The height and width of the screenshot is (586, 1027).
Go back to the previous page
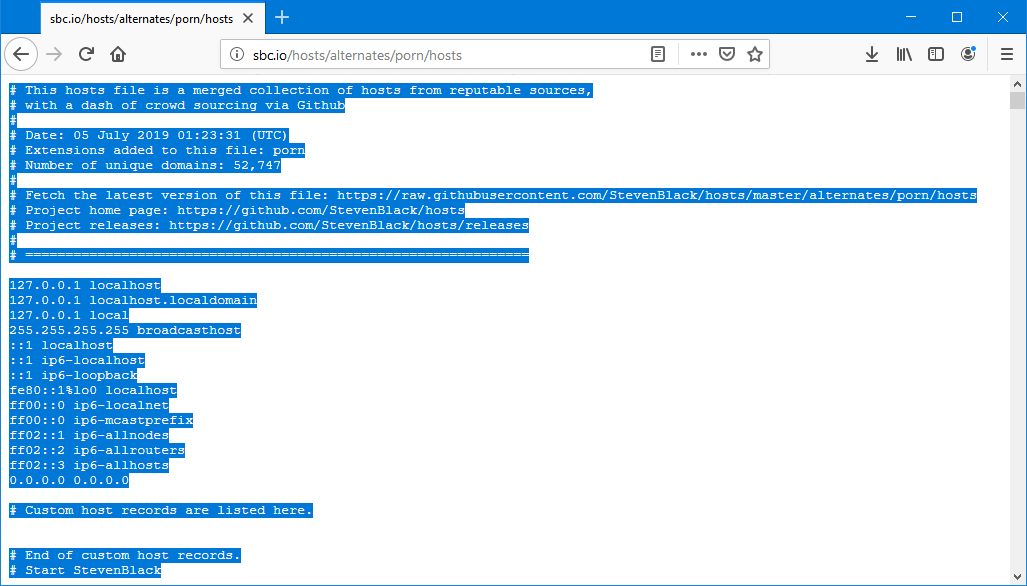pyautogui.click(x=21, y=54)
